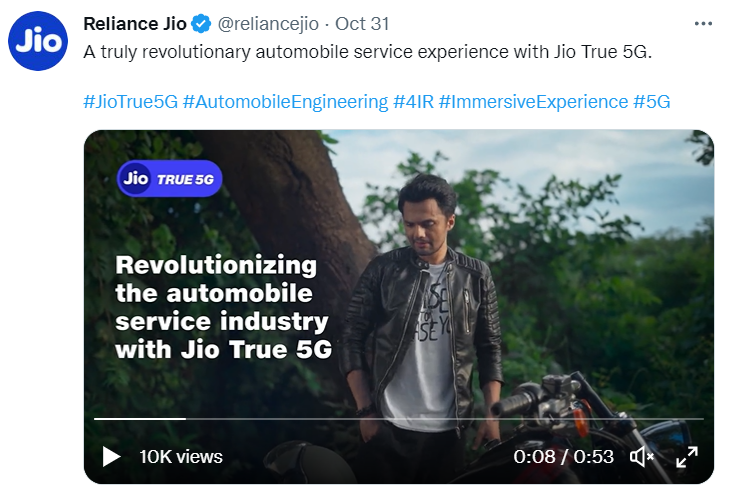
Task: Click the 0:08 / 0:53 time display
Action: [x=563, y=457]
